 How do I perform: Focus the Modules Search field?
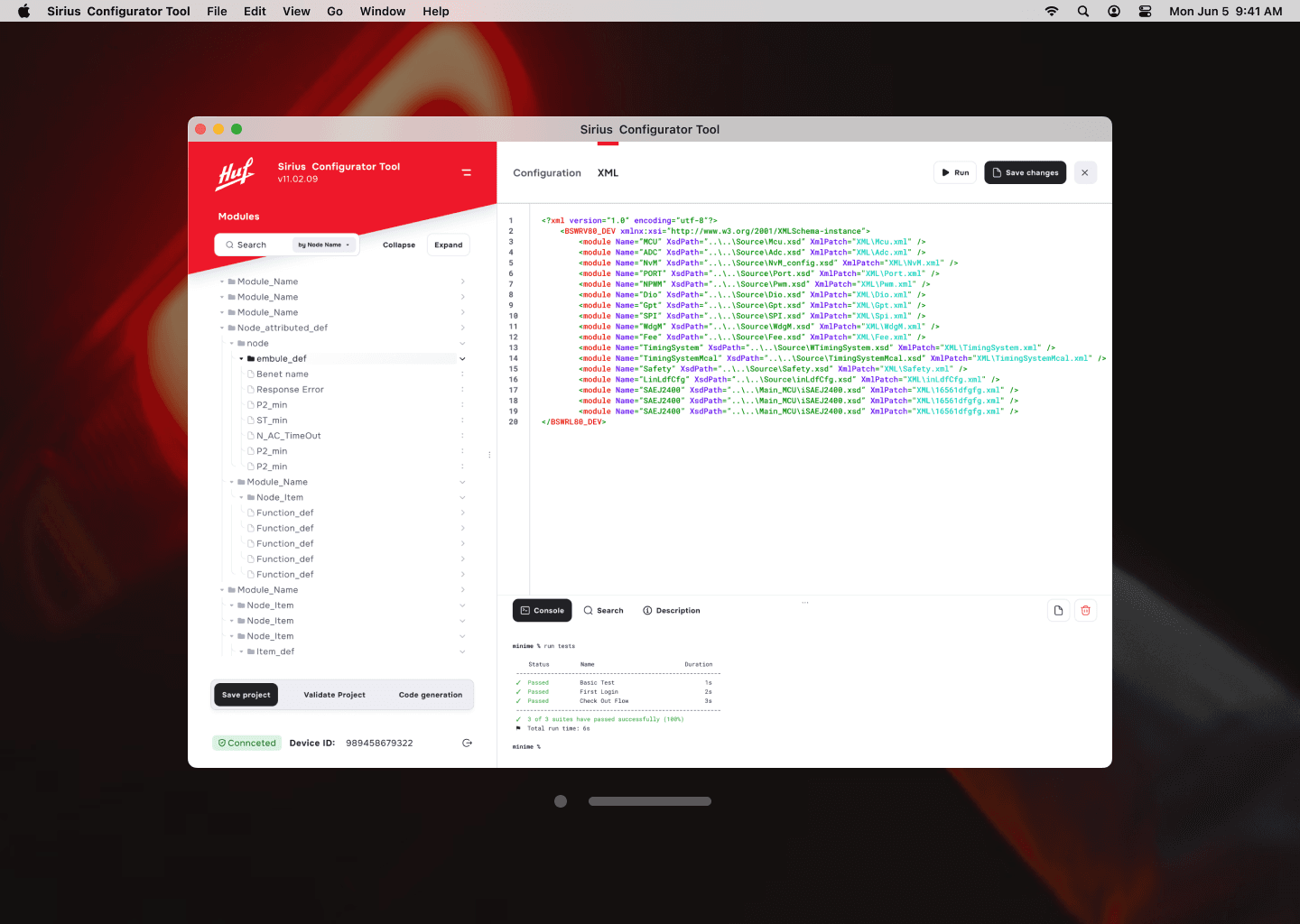point(287,245)
